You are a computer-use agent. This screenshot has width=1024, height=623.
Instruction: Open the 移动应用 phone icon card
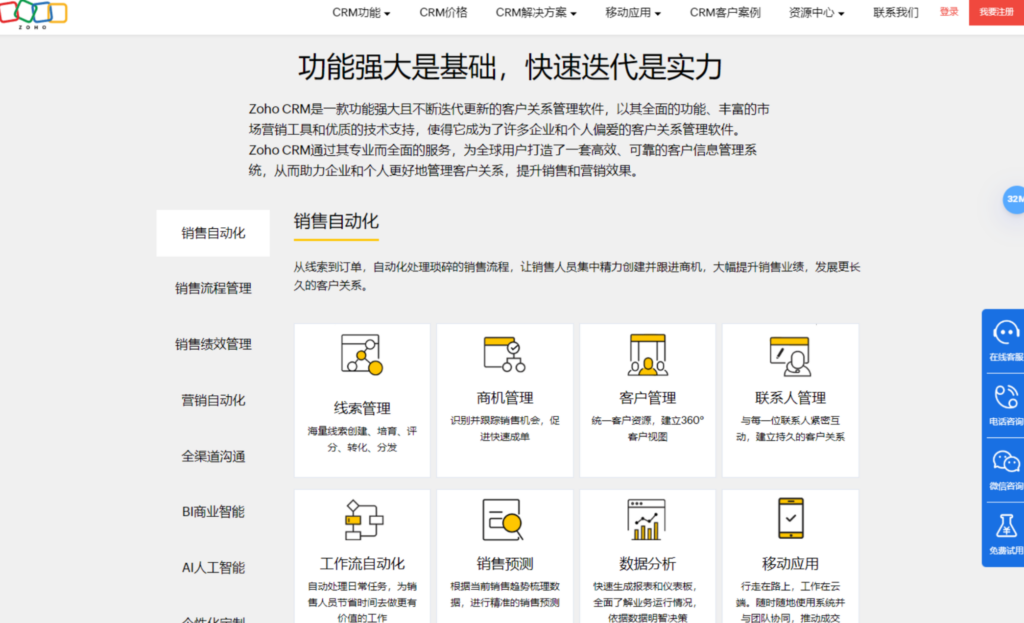[791, 516]
